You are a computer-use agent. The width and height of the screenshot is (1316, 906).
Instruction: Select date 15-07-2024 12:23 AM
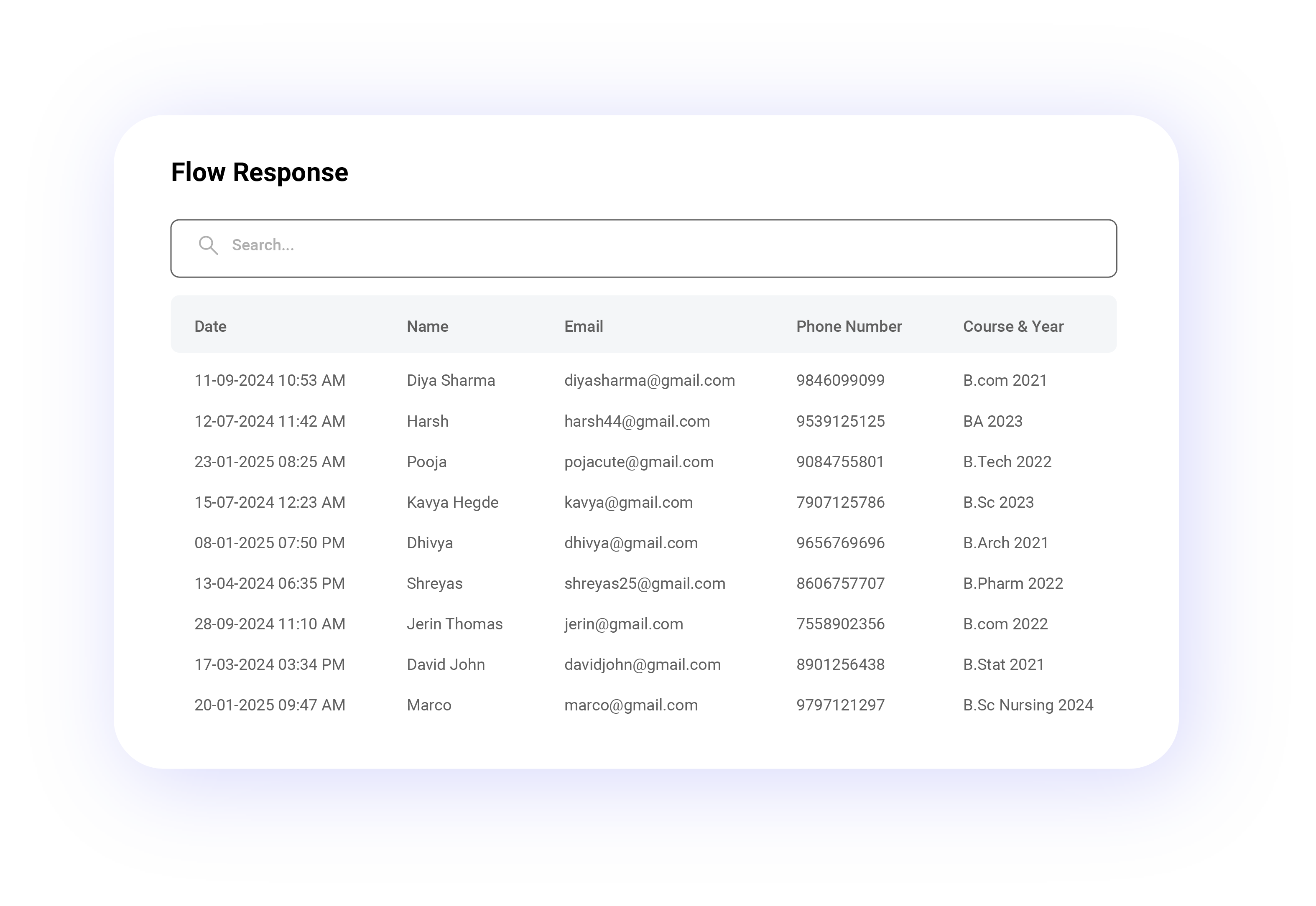click(x=270, y=502)
